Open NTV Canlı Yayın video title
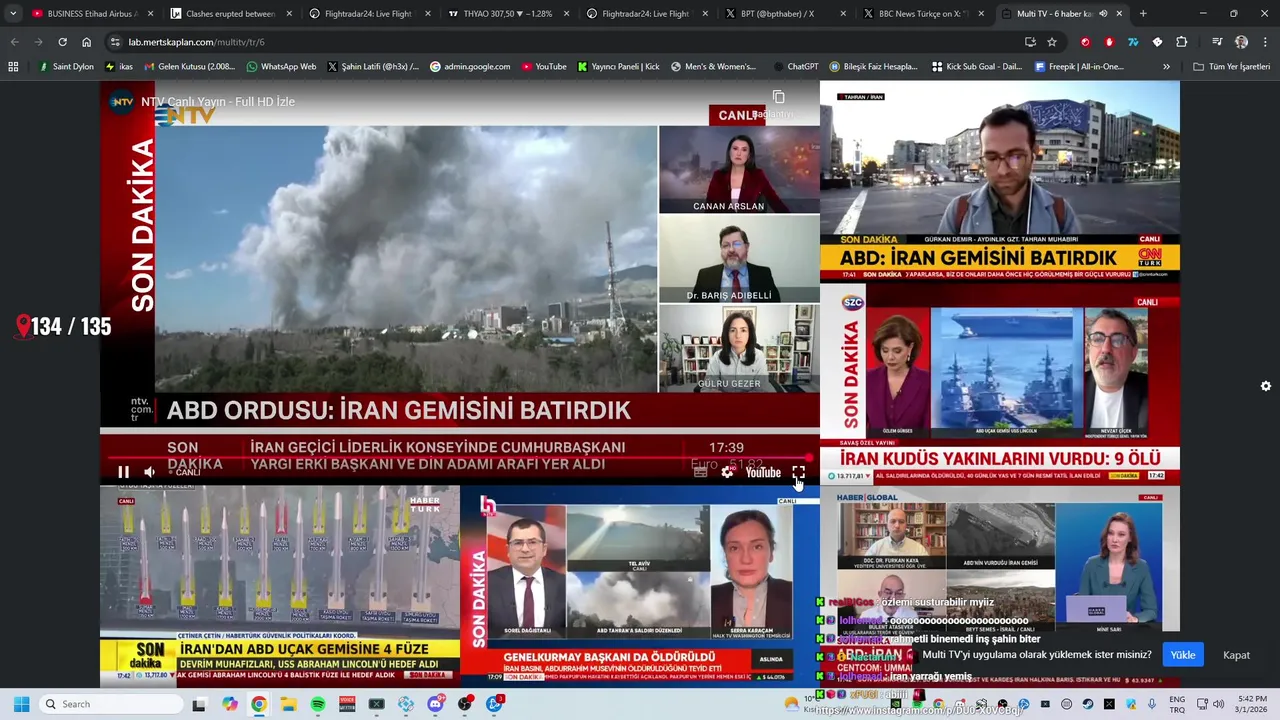The width and height of the screenshot is (1280, 720). pos(218,102)
